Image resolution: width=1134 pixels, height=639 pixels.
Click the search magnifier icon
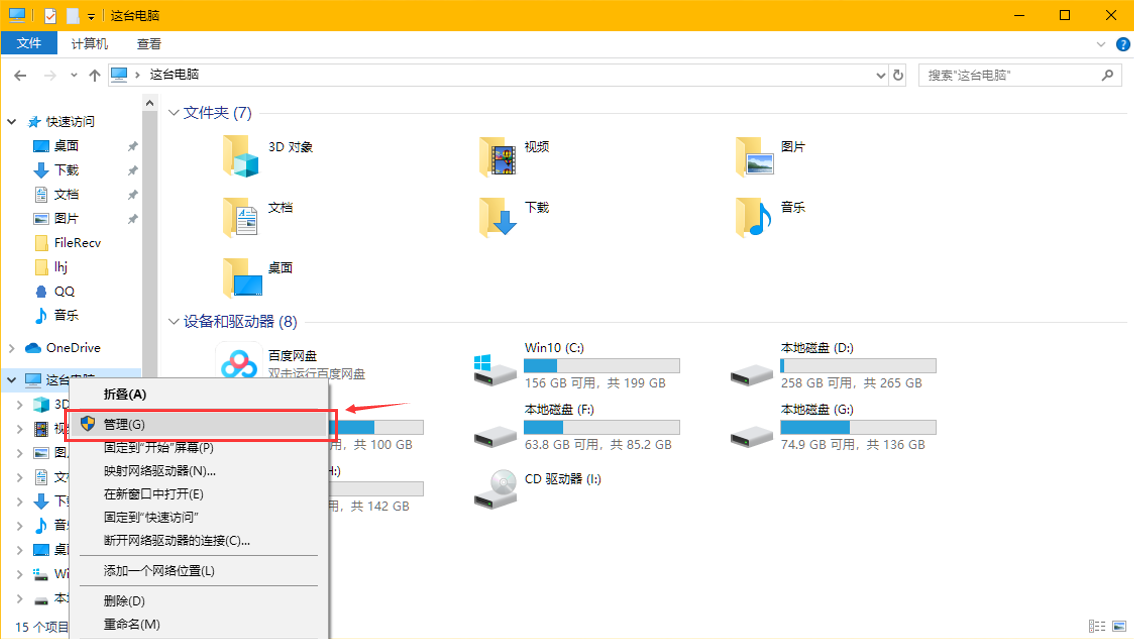[x=1107, y=74]
